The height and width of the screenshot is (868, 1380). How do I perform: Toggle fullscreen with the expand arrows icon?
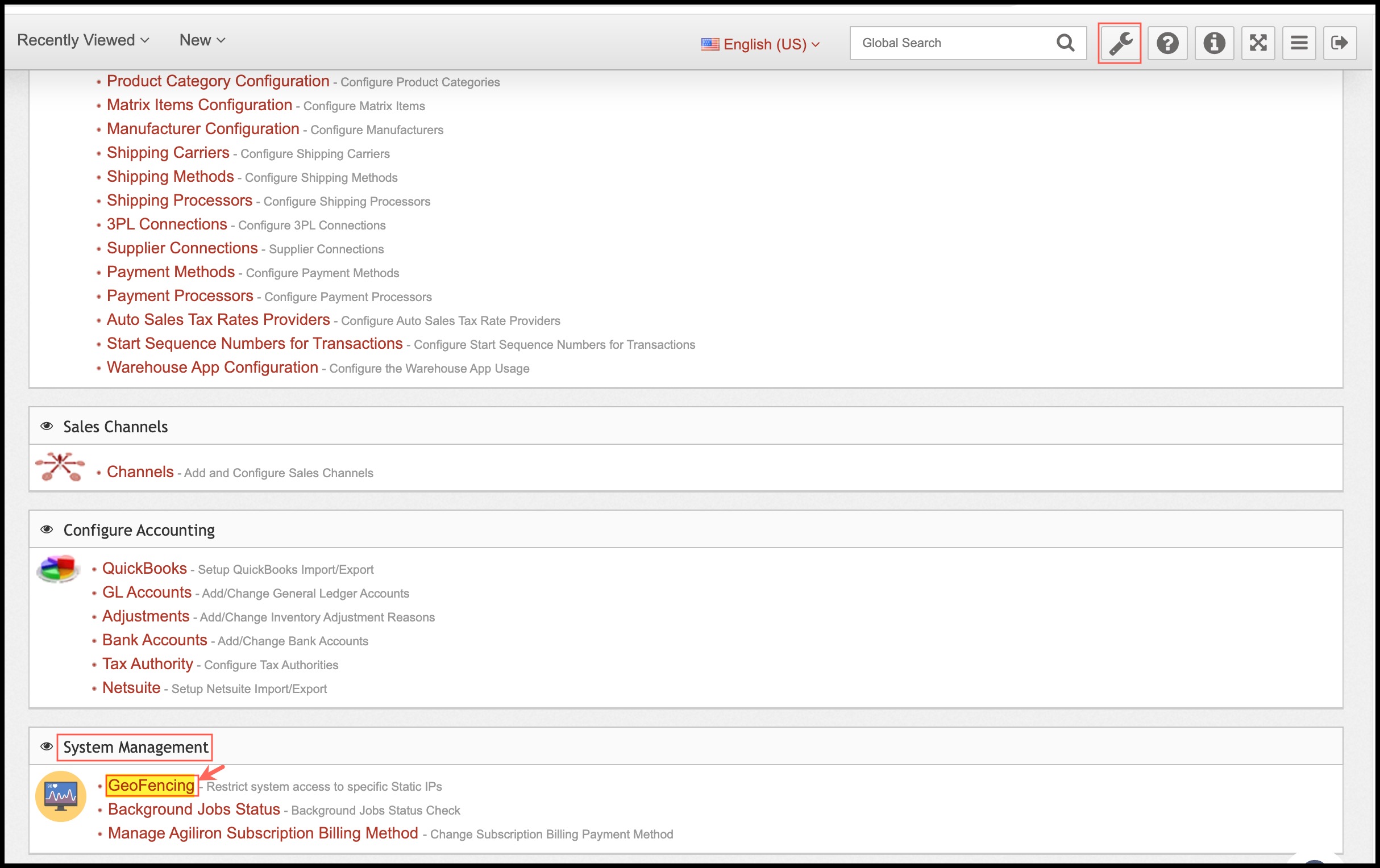tap(1257, 43)
